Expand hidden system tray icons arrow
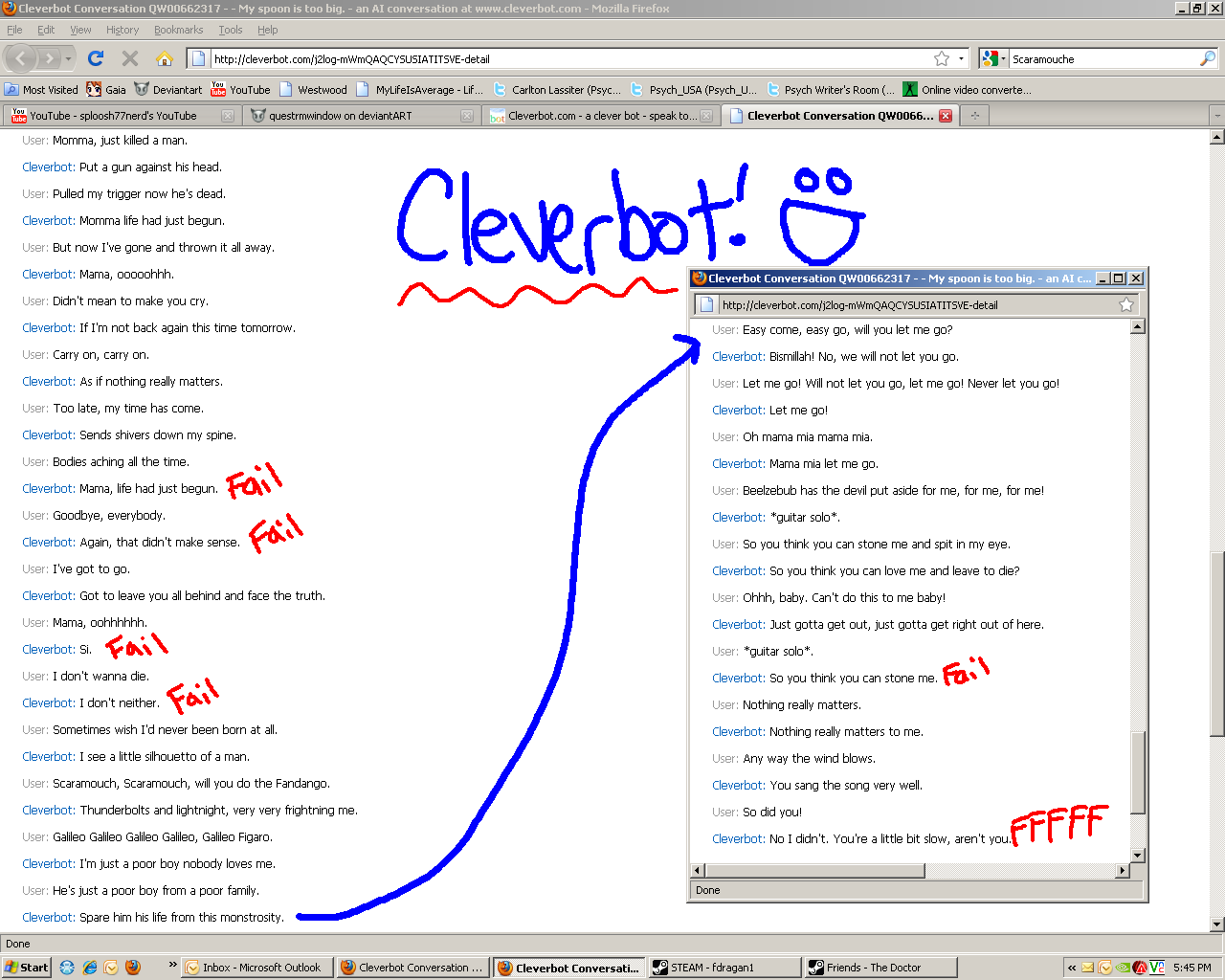This screenshot has height=980, width=1225. point(1072,968)
